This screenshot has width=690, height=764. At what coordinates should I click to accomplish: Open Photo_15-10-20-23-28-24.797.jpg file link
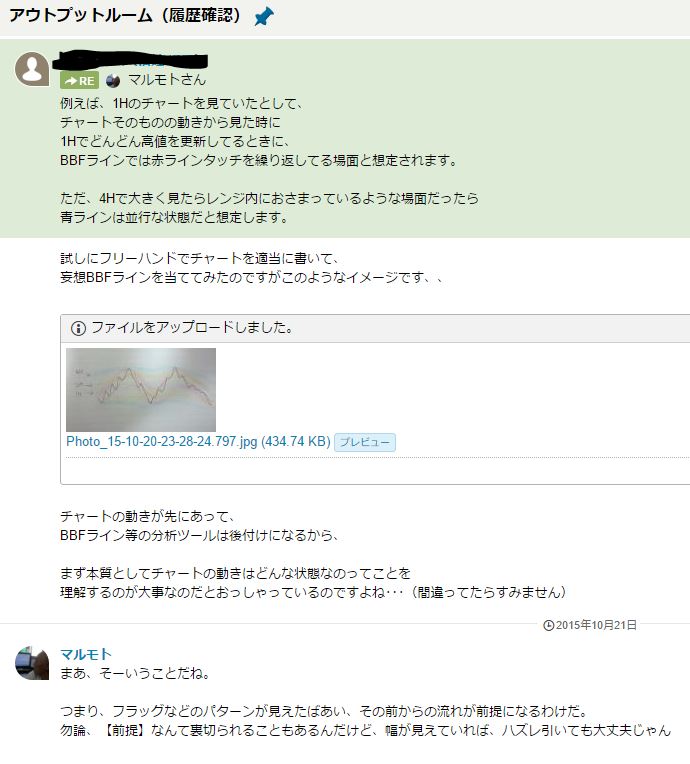[x=198, y=441]
